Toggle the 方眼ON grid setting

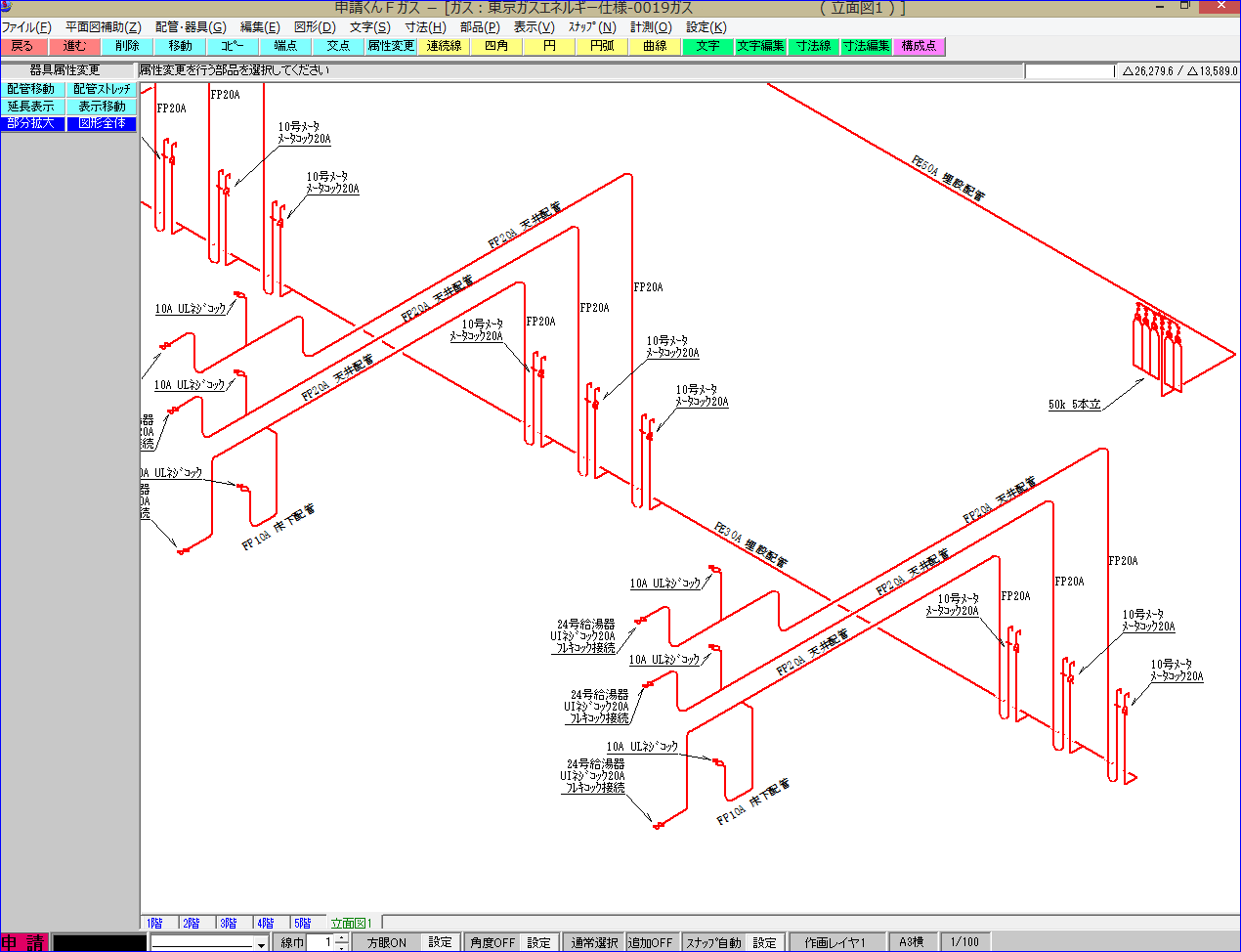[x=387, y=942]
